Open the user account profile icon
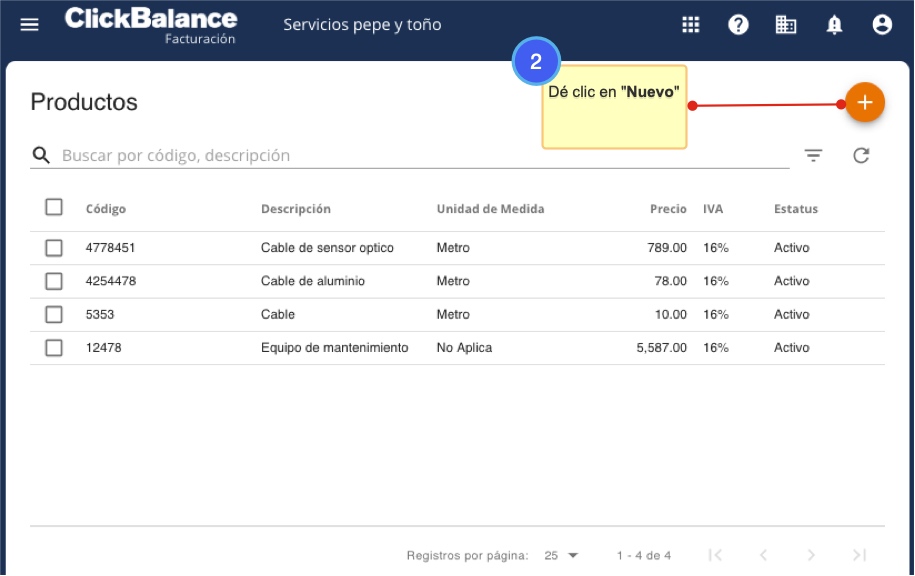Viewport: 915px width, 576px height. tap(882, 25)
